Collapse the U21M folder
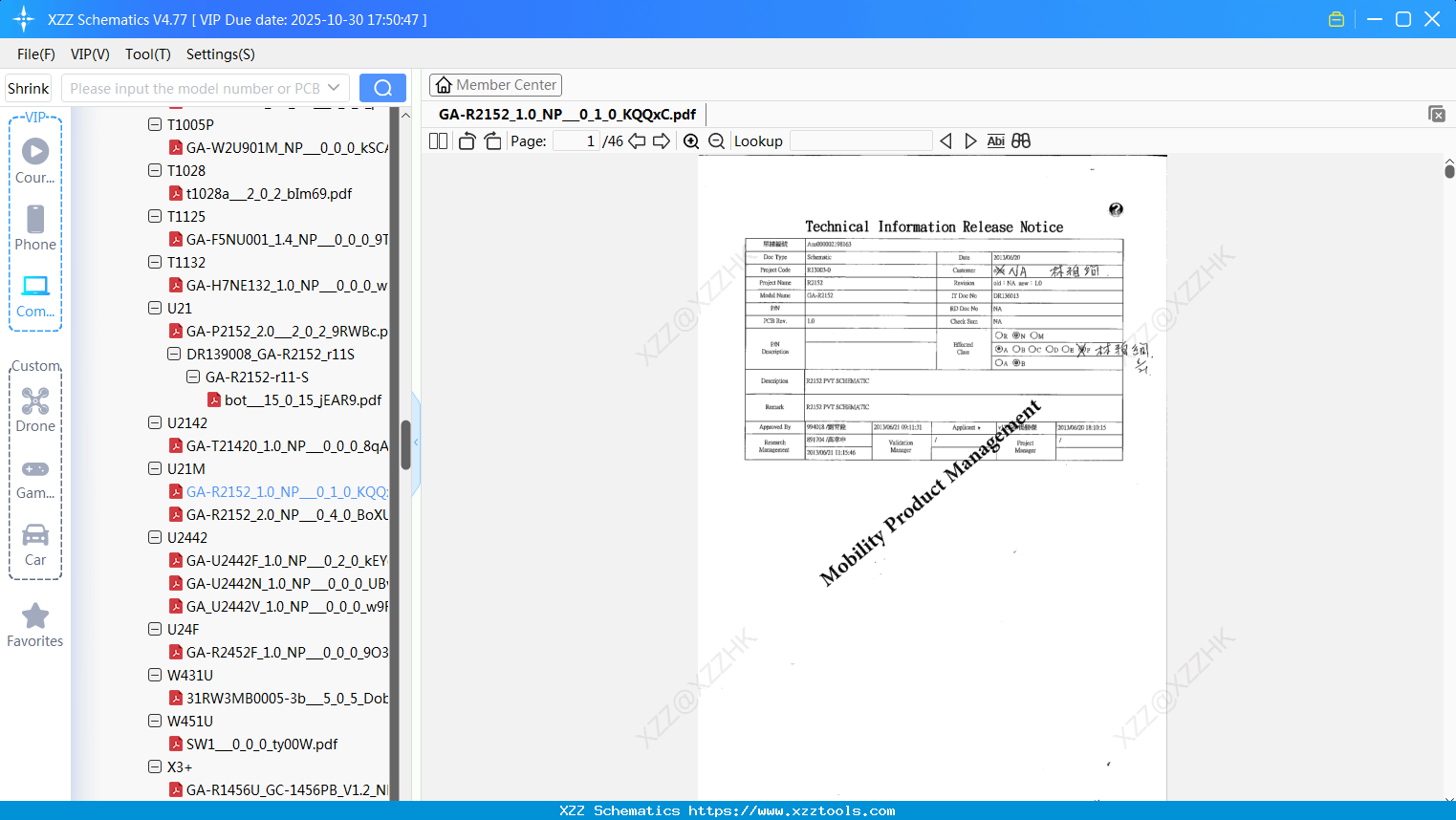1456x820 pixels. pyautogui.click(x=155, y=468)
